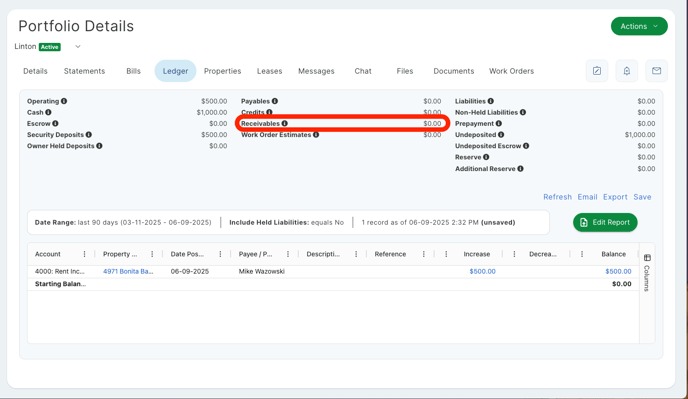Open the Chat tab
Screen dimensions: 688x399
pyautogui.click(x=363, y=71)
